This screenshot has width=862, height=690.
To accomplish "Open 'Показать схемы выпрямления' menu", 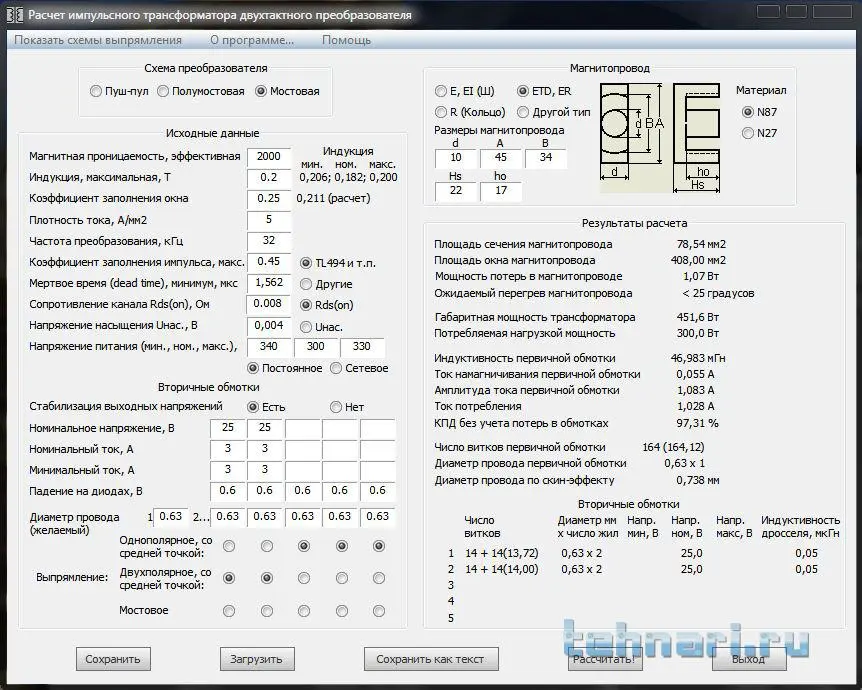I will point(98,40).
